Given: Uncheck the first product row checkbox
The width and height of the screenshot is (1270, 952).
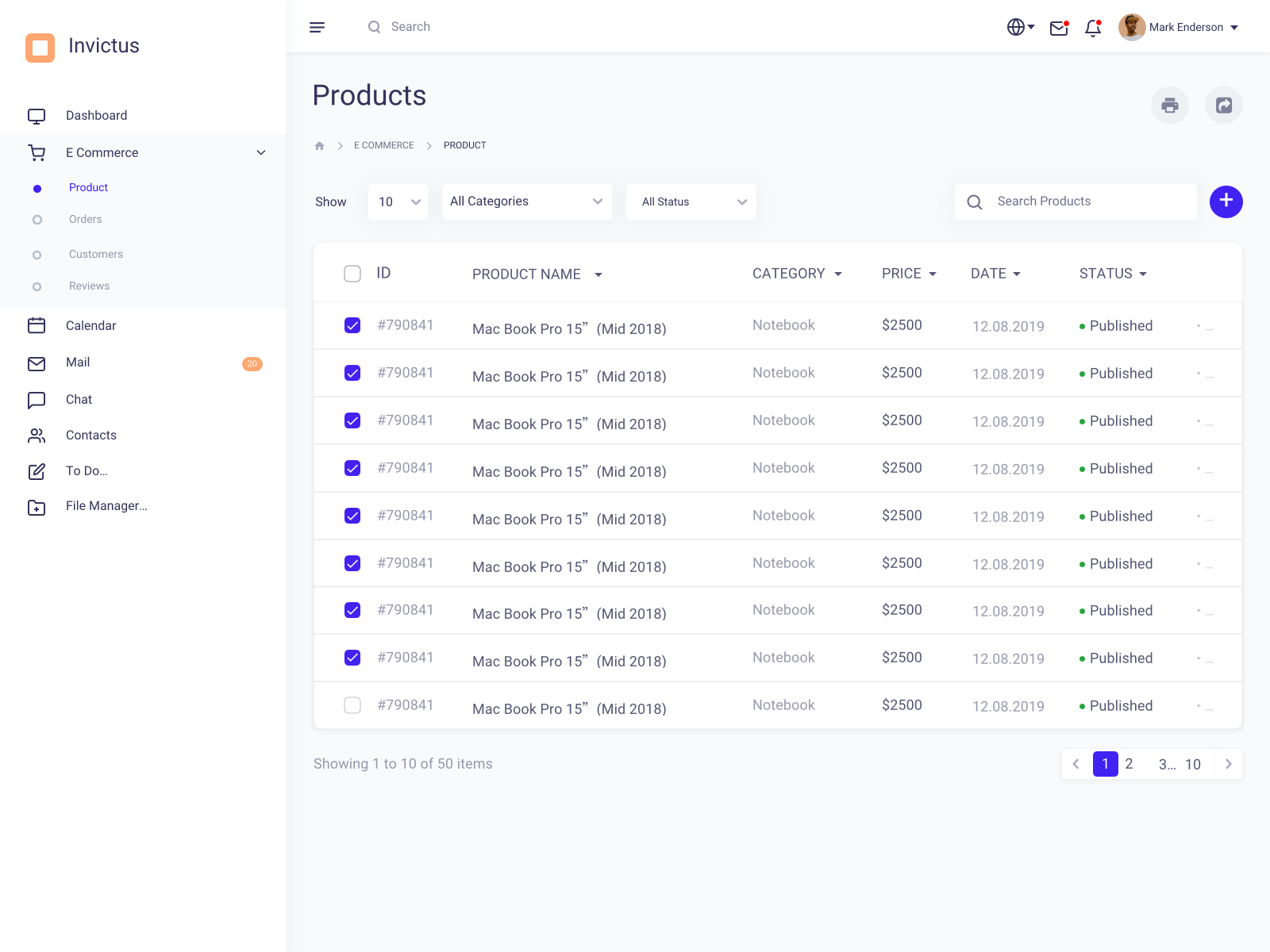Looking at the screenshot, I should pyautogui.click(x=352, y=325).
